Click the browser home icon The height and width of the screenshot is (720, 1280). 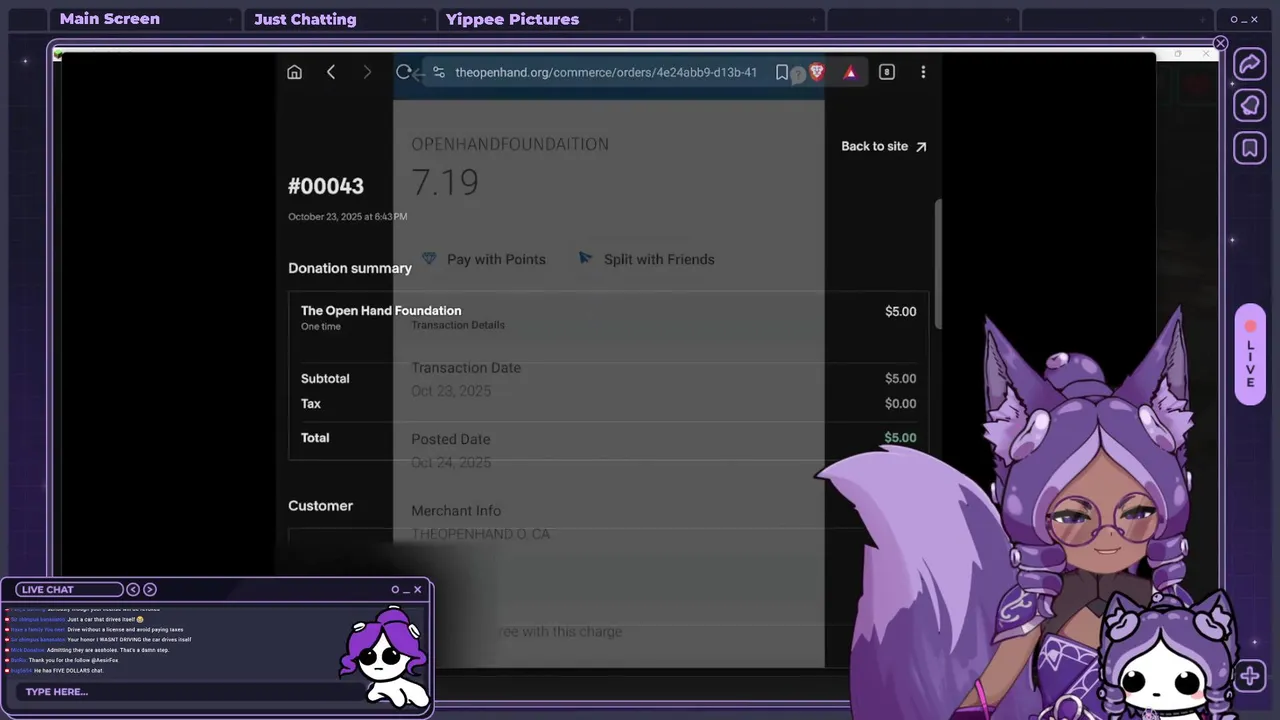[294, 72]
